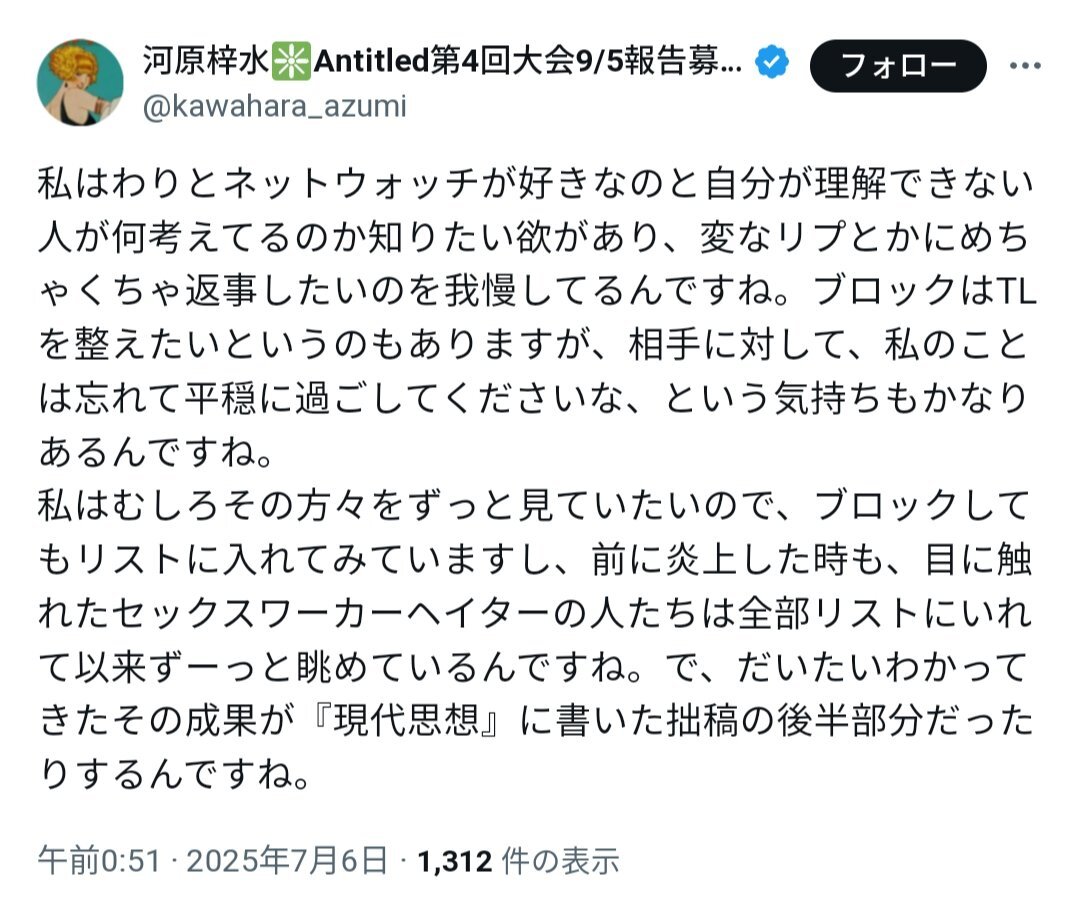Click the 2025年7月6日 date
The width and height of the screenshot is (1079, 910).
pos(288,861)
